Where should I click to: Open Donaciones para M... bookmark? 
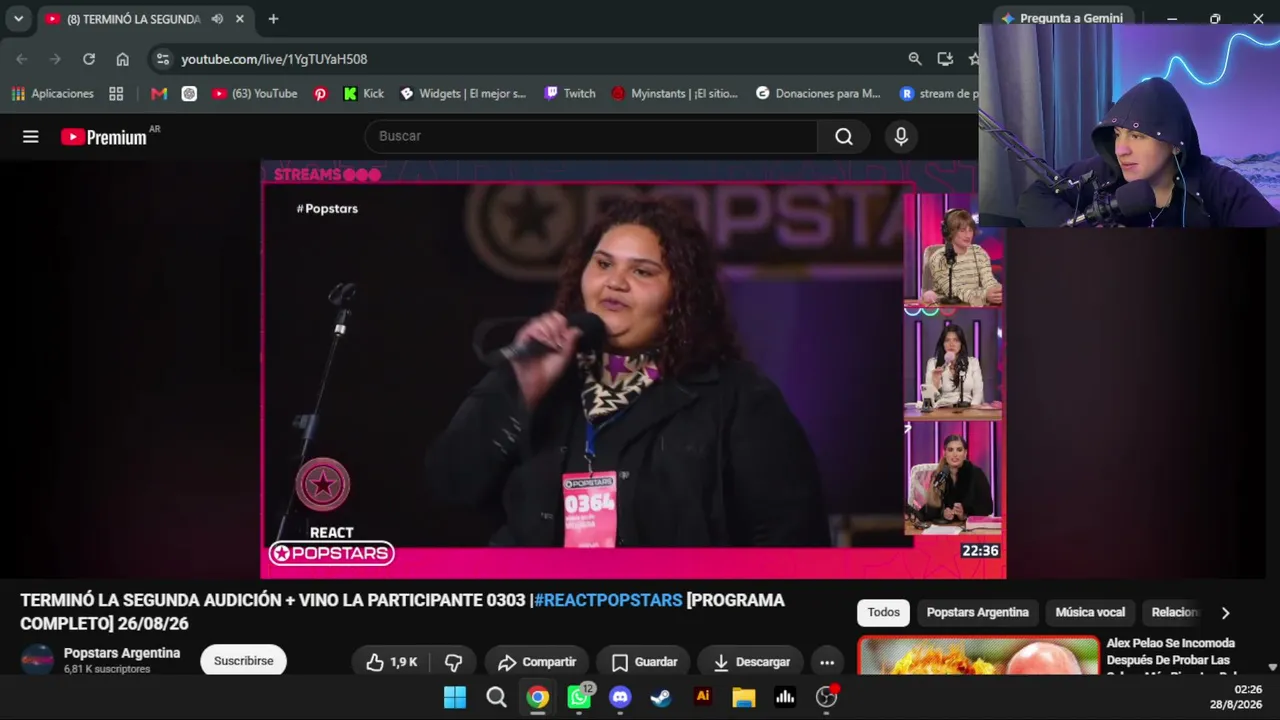818,93
